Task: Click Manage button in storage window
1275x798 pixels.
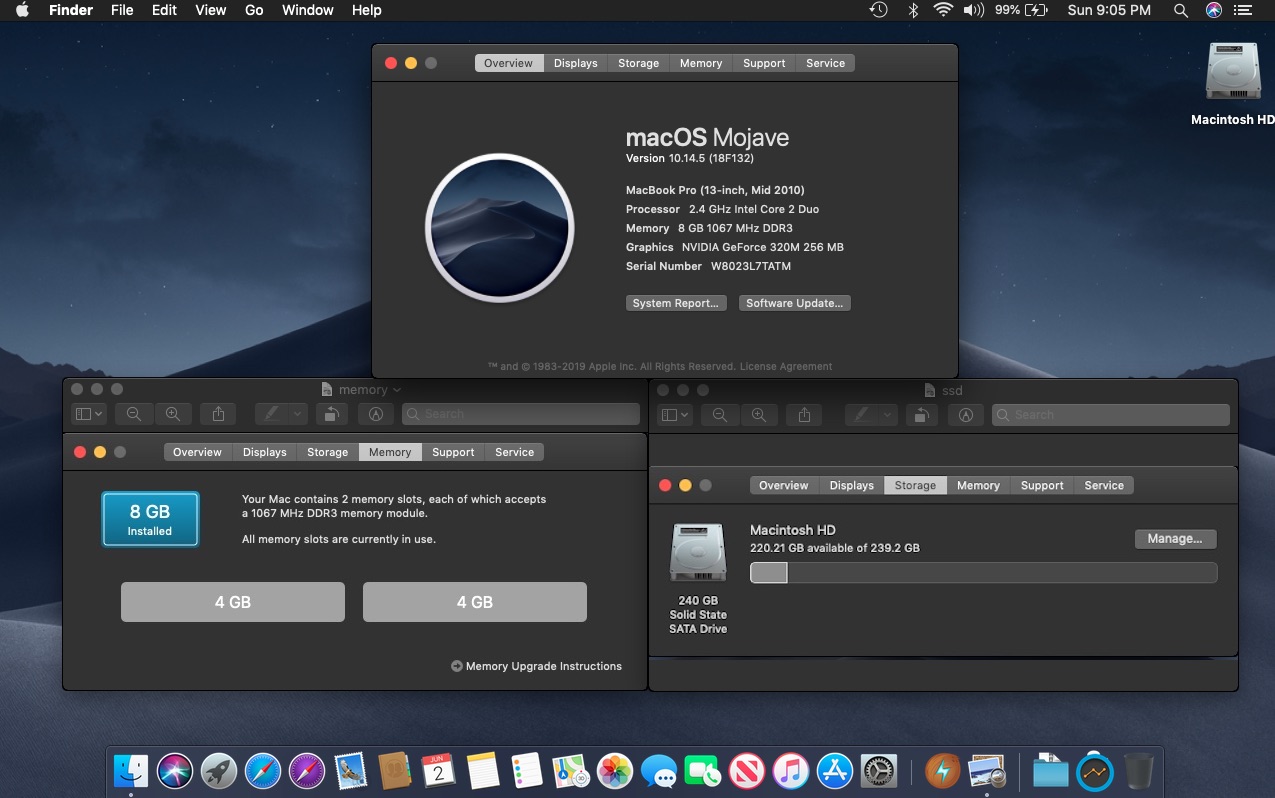Action: coord(1175,539)
